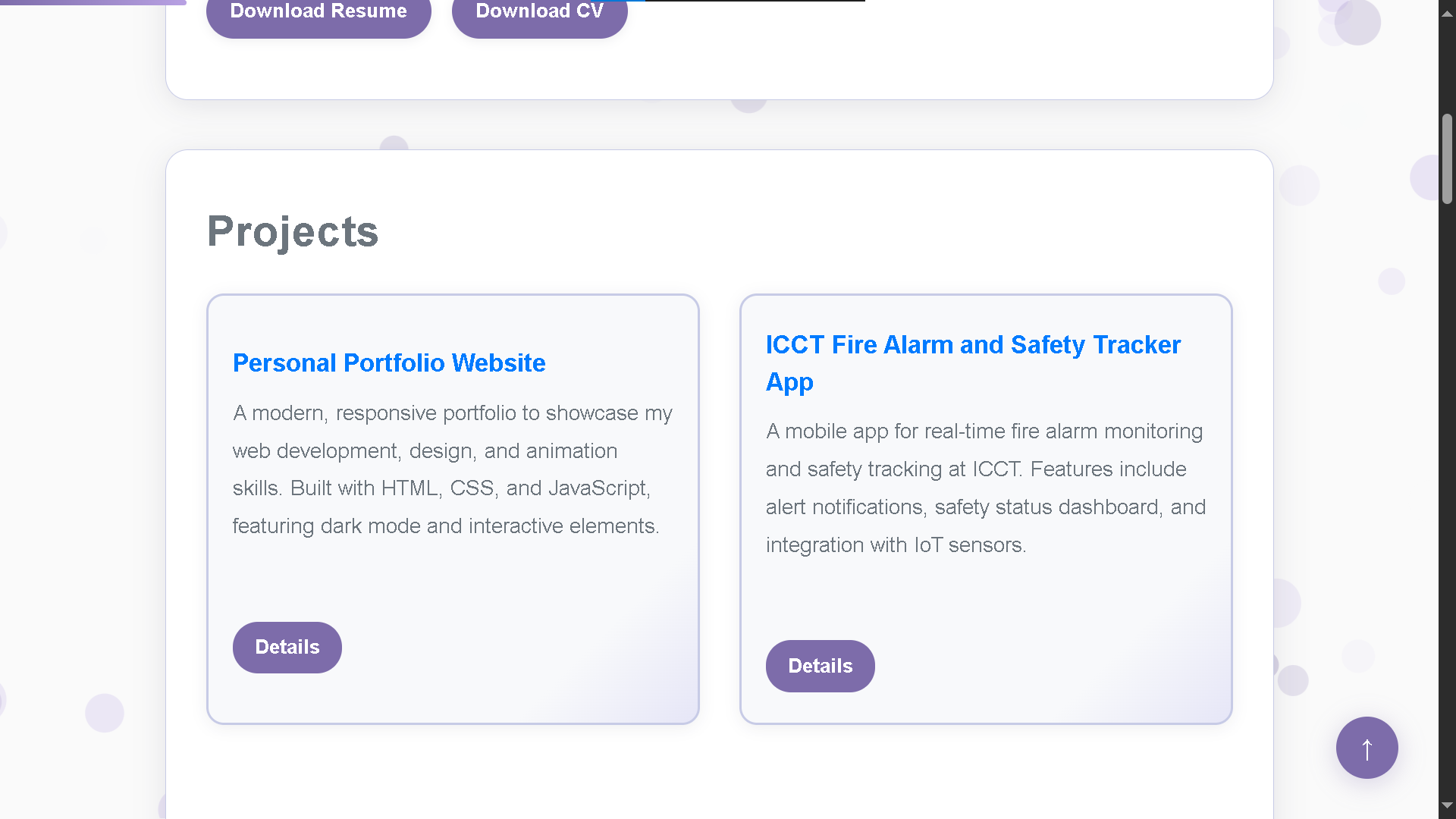Click the purple progress bar at top left
This screenshot has width=1456, height=819.
click(91, 2)
